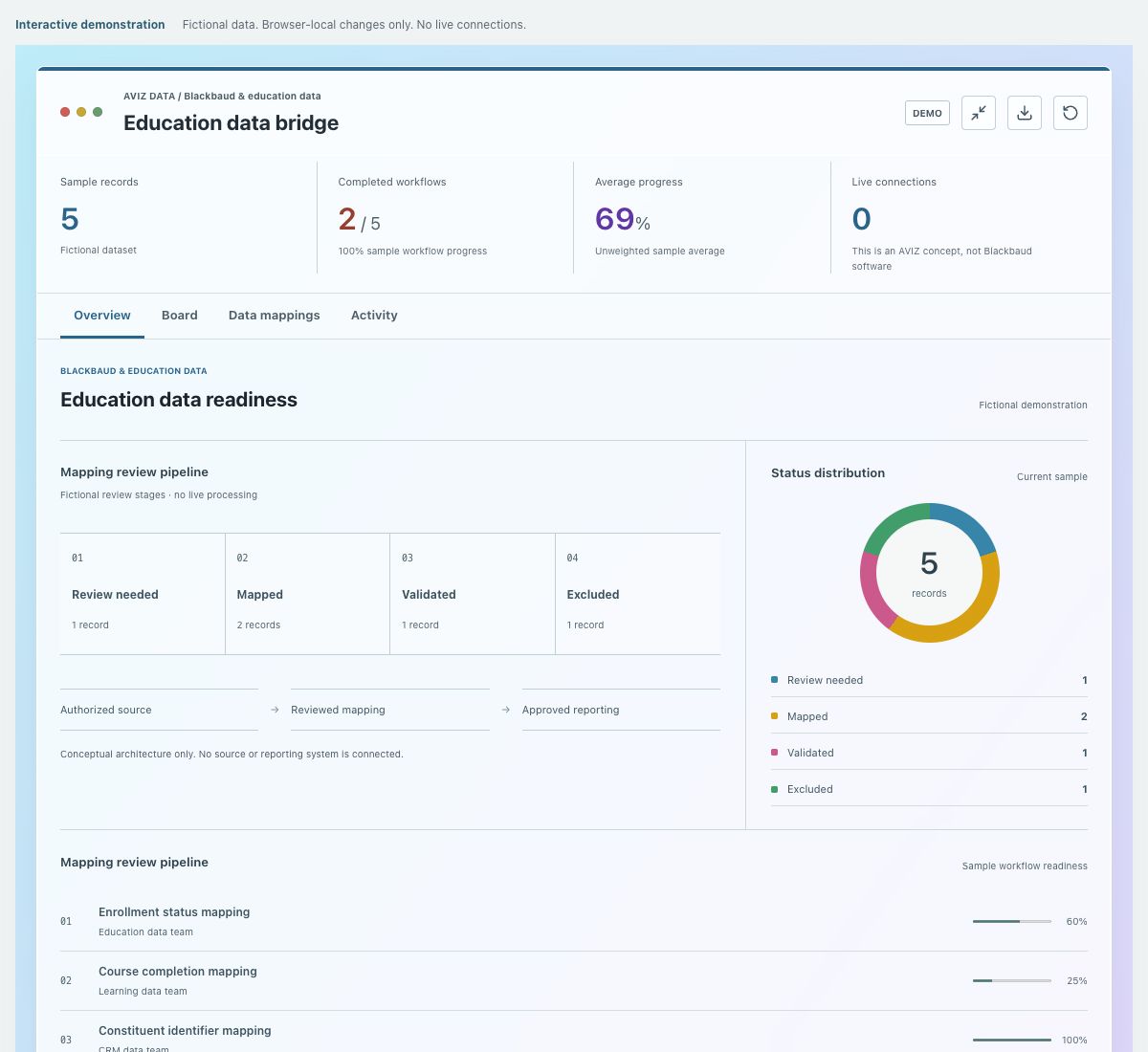Image resolution: width=1148 pixels, height=1052 pixels.
Task: Click the Current sample label
Action: pyautogui.click(x=1052, y=476)
